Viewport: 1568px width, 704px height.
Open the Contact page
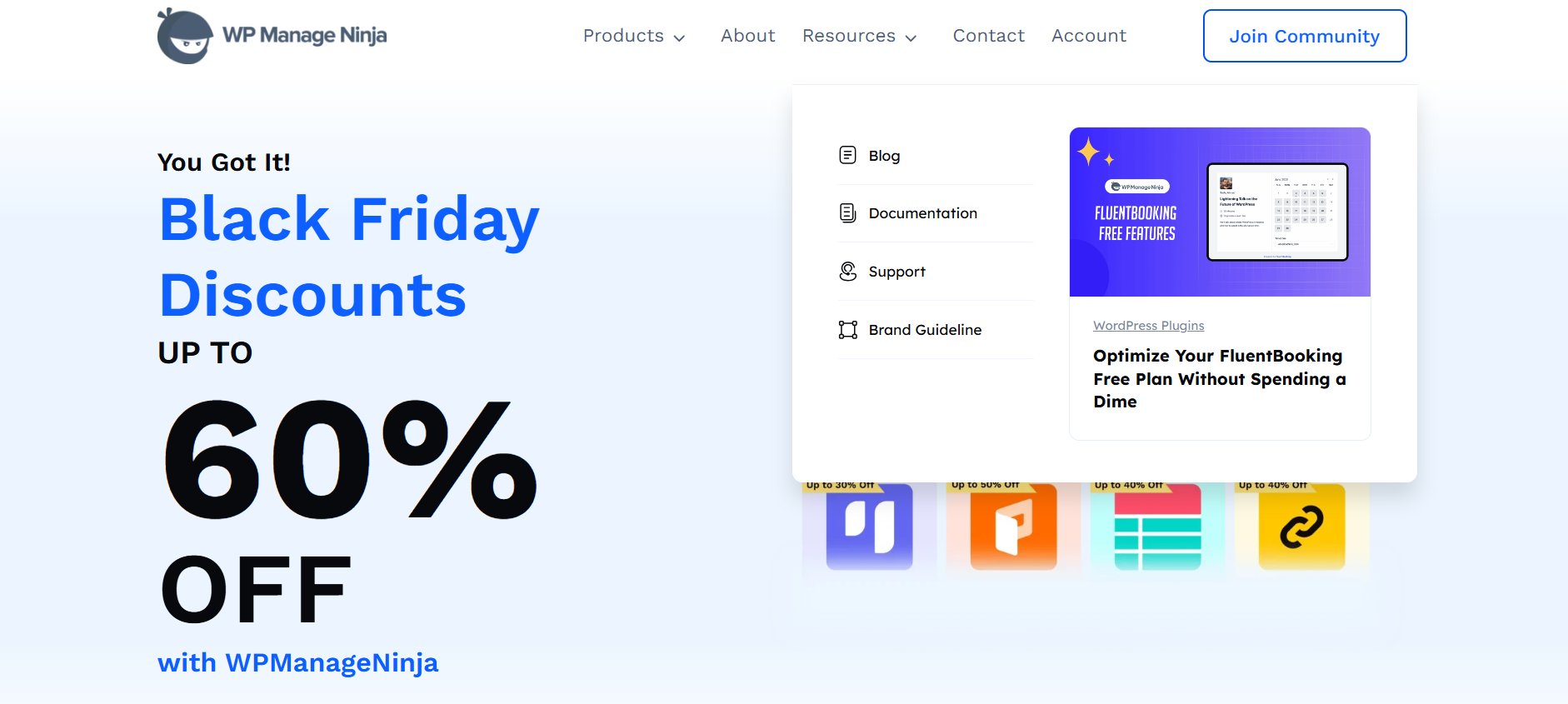988,36
